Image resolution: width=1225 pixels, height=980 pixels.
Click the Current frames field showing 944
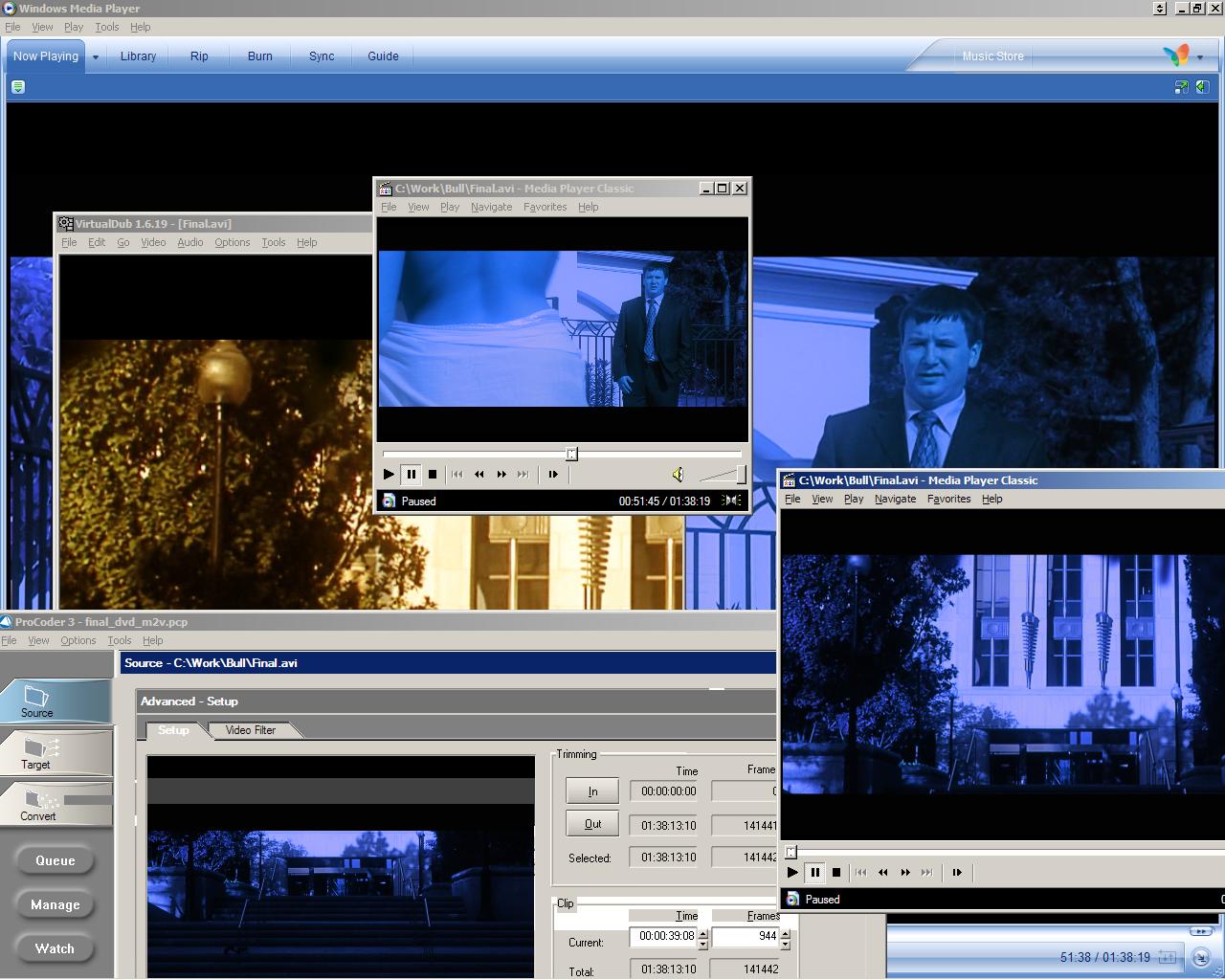pos(746,936)
